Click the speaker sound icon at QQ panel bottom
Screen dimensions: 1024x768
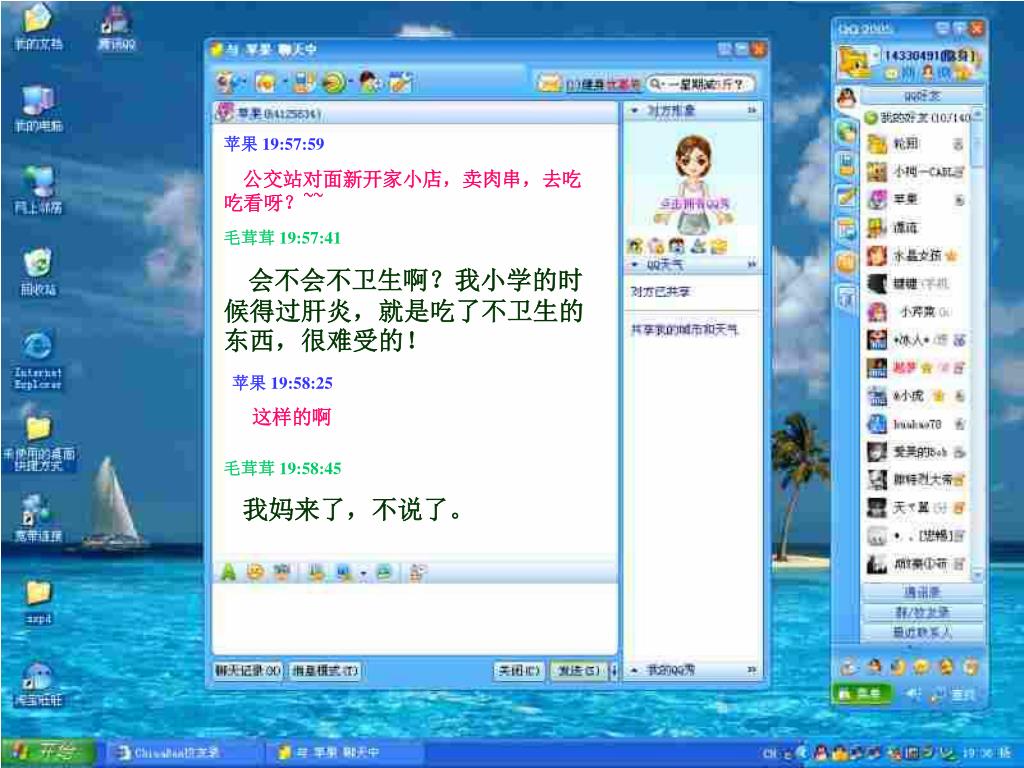pyautogui.click(x=914, y=694)
